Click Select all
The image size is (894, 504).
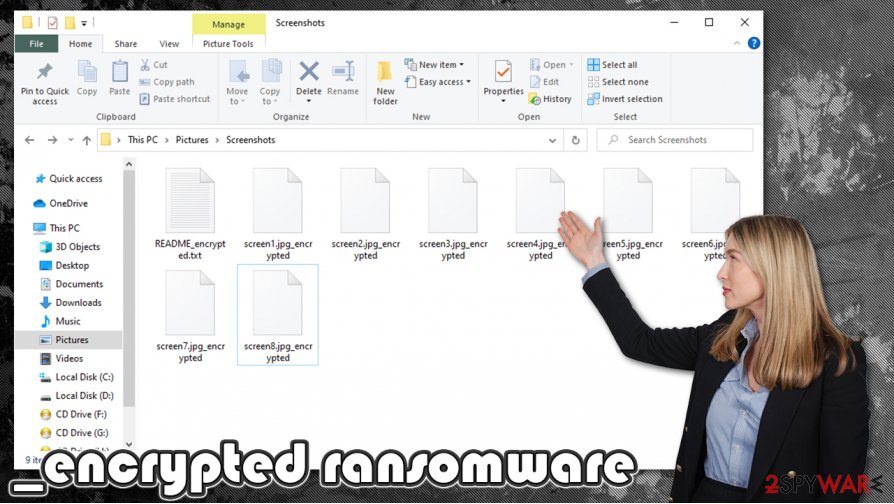612,65
